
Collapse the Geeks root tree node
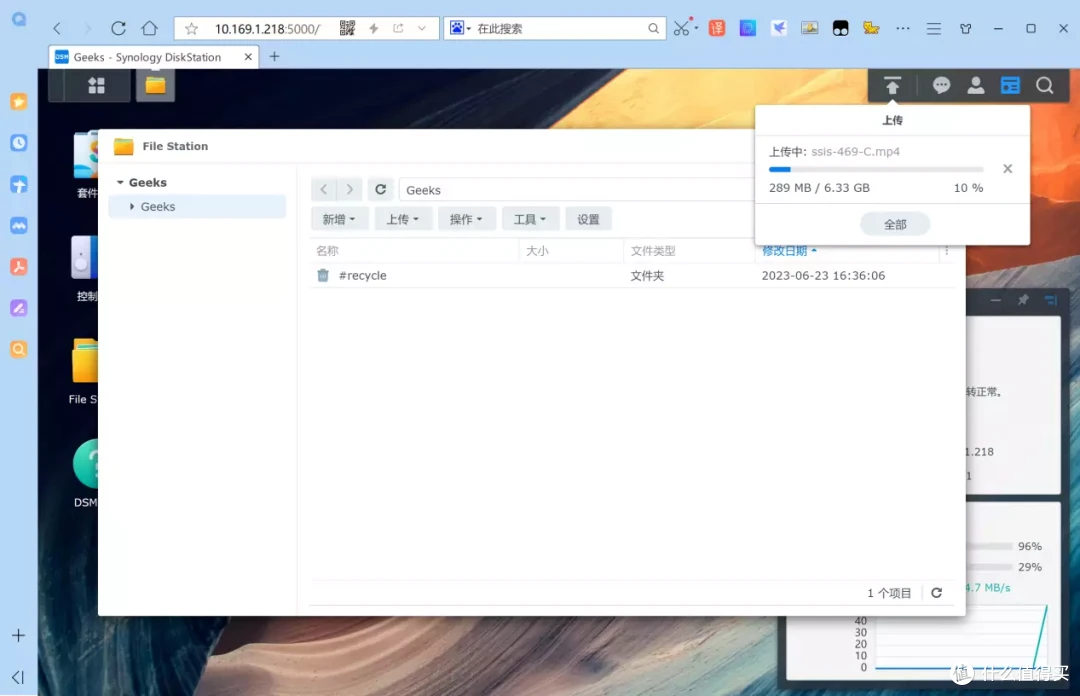coord(120,183)
